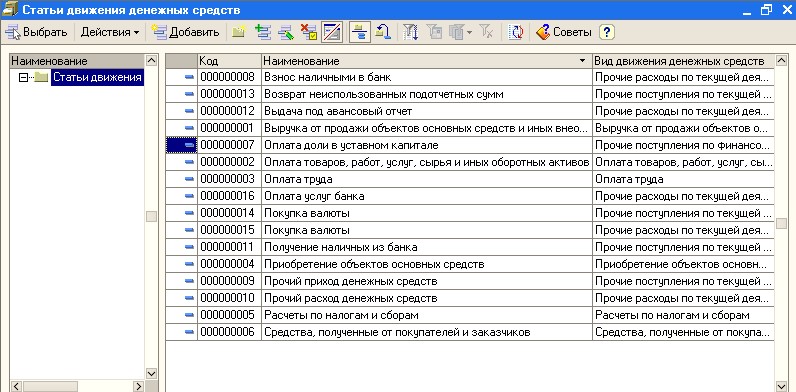Image resolution: width=796 pixels, height=392 pixels.
Task: Select the code cell 000000007
Action: pyautogui.click(x=229, y=145)
